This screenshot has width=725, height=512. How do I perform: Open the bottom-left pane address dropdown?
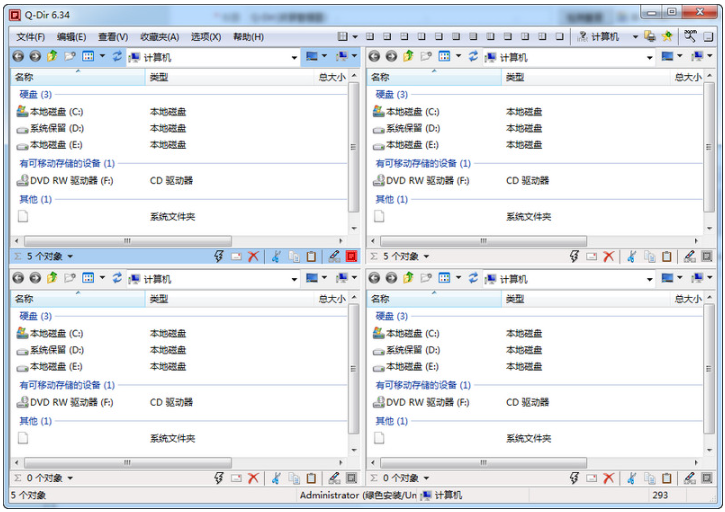pyautogui.click(x=294, y=279)
